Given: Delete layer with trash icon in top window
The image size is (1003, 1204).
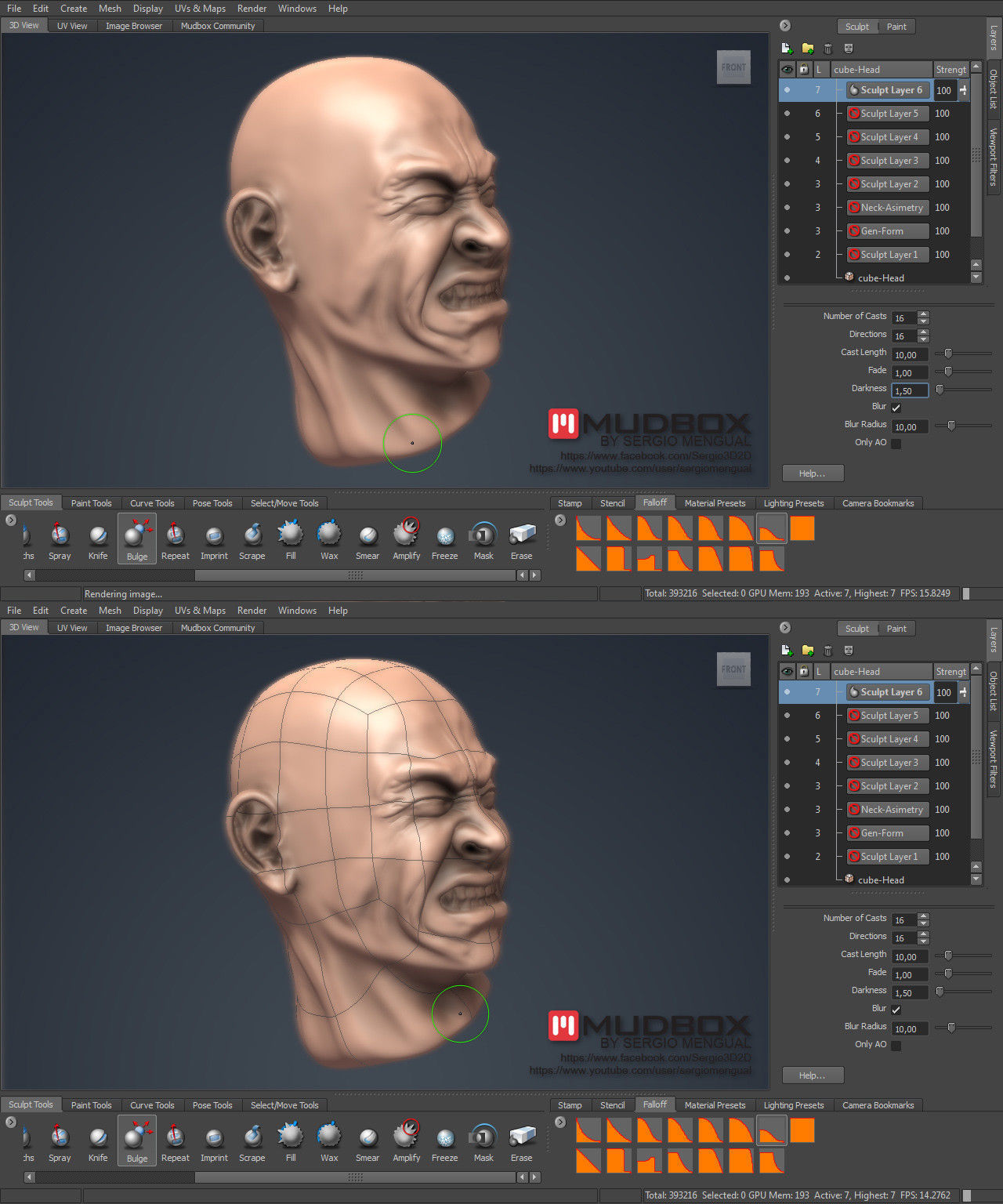Looking at the screenshot, I should 827,49.
